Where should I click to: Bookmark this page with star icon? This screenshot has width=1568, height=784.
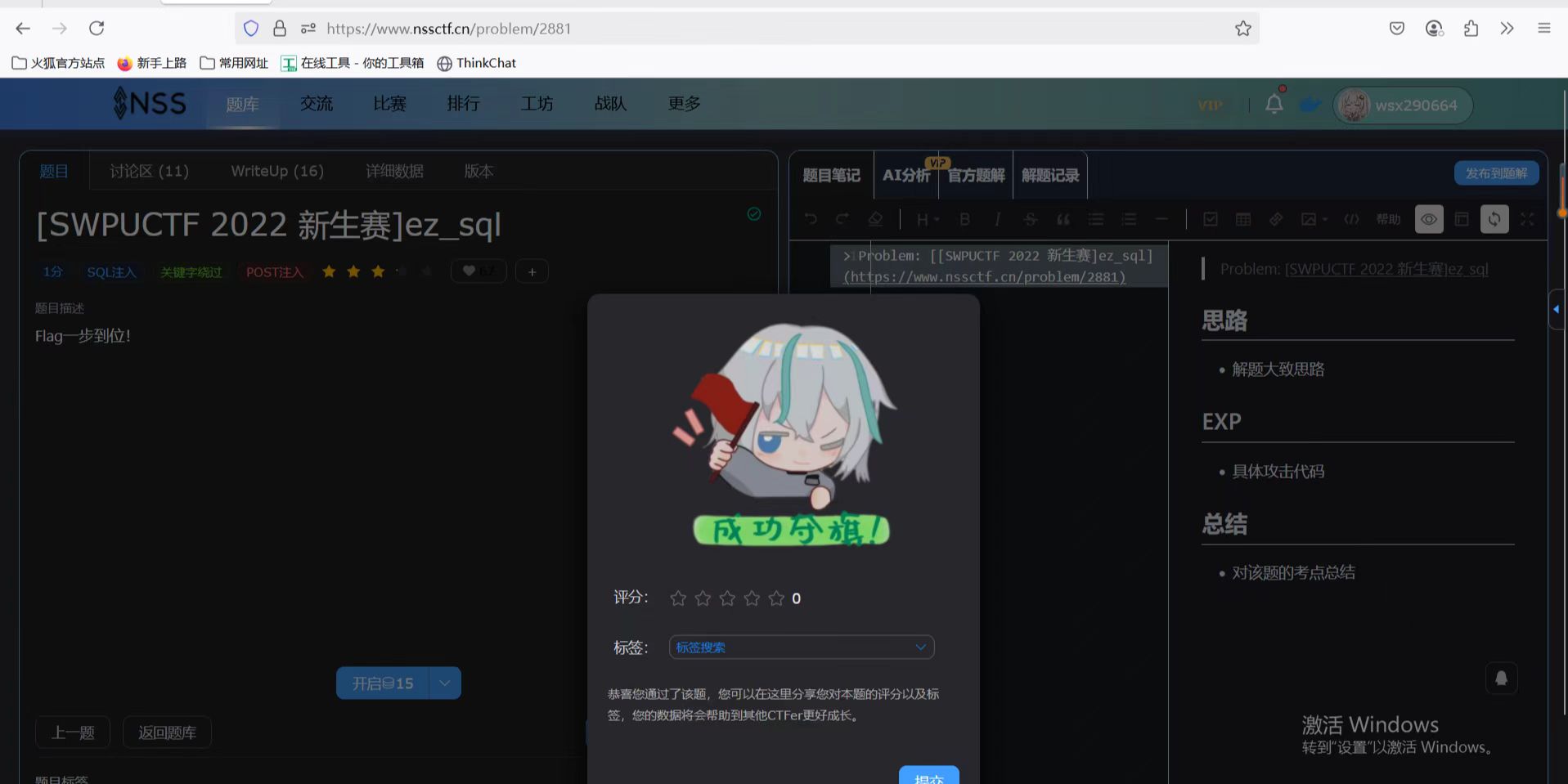[1243, 29]
